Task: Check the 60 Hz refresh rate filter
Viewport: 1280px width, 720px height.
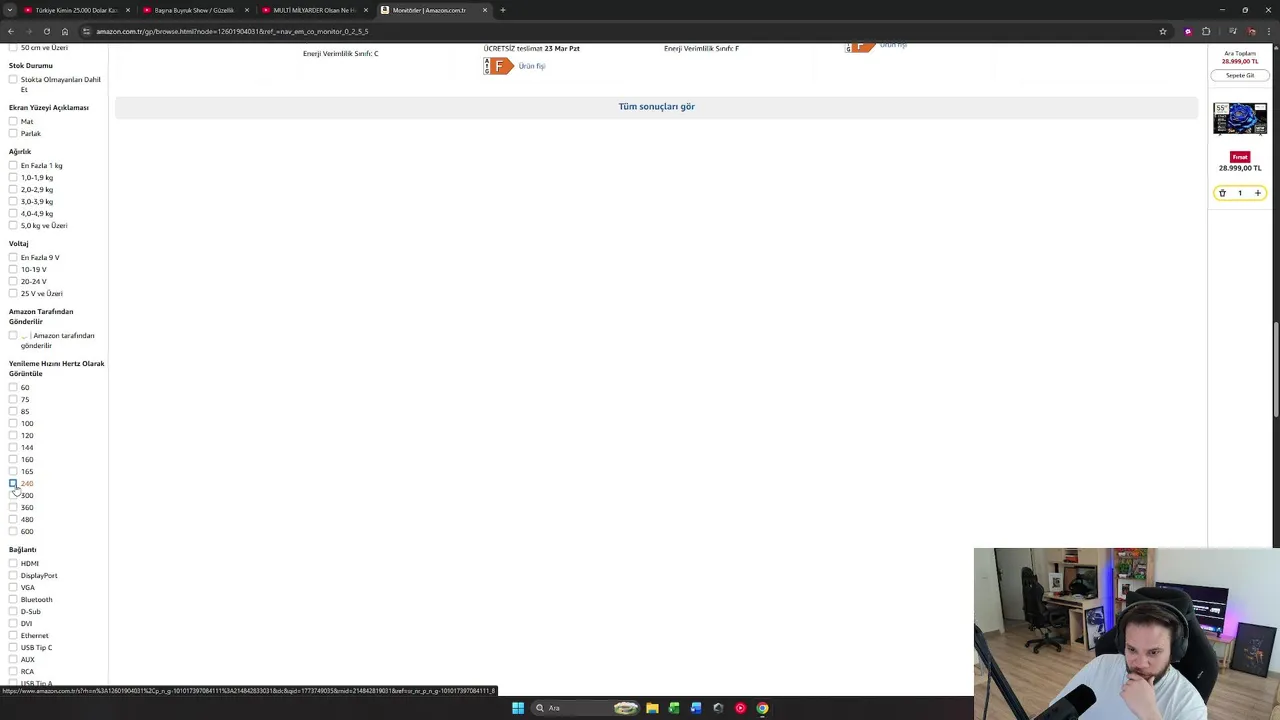Action: [13, 387]
